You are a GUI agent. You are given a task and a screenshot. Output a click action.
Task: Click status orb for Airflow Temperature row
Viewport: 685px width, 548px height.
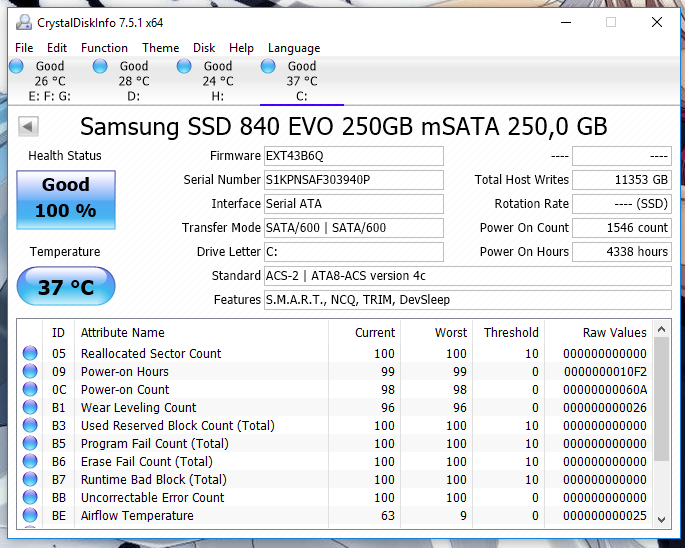tap(30, 515)
